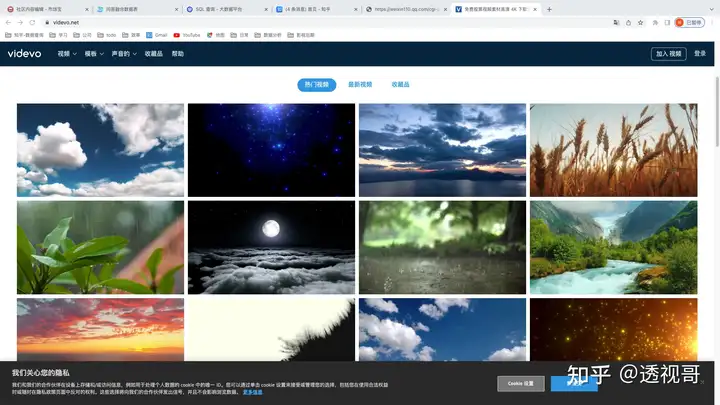Screen dimensions: 720x405
Task: Select the 收藏品 tab above the video grid
Action: pyautogui.click(x=400, y=84)
